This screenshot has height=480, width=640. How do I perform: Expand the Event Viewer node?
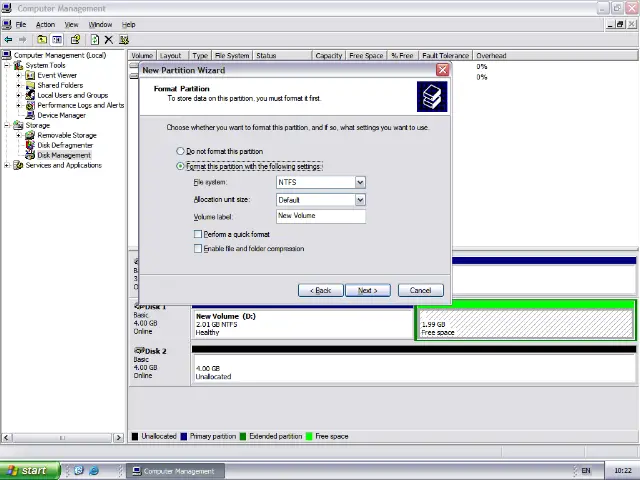click(x=18, y=76)
